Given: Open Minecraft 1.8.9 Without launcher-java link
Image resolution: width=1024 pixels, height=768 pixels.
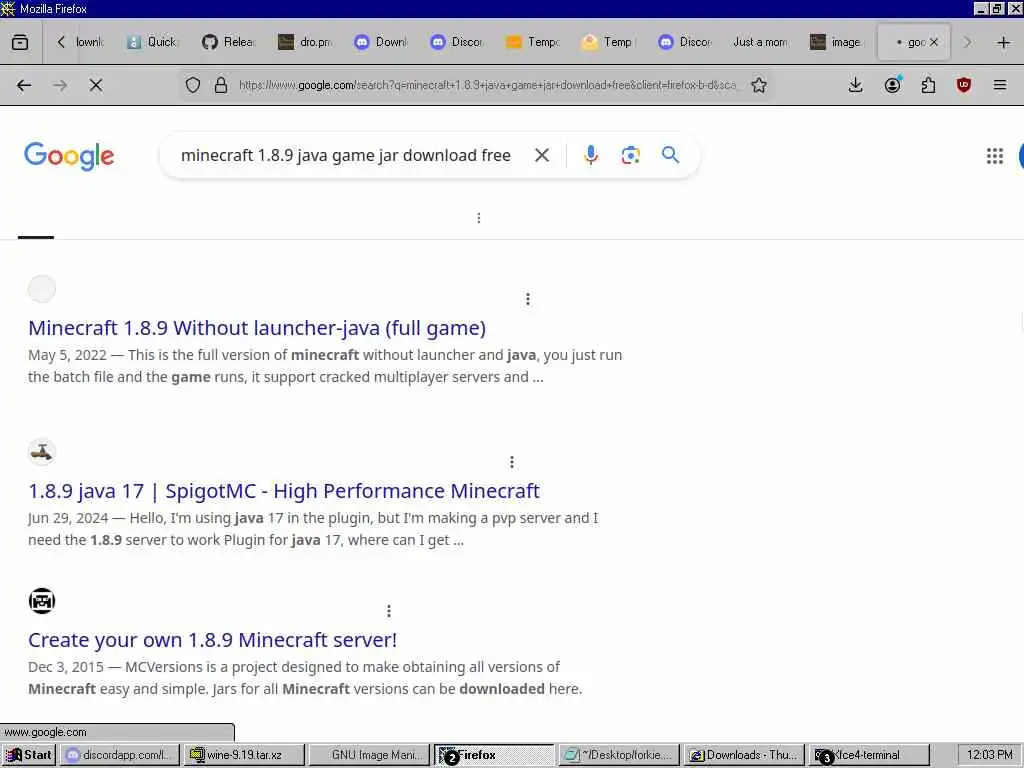Looking at the screenshot, I should (257, 328).
